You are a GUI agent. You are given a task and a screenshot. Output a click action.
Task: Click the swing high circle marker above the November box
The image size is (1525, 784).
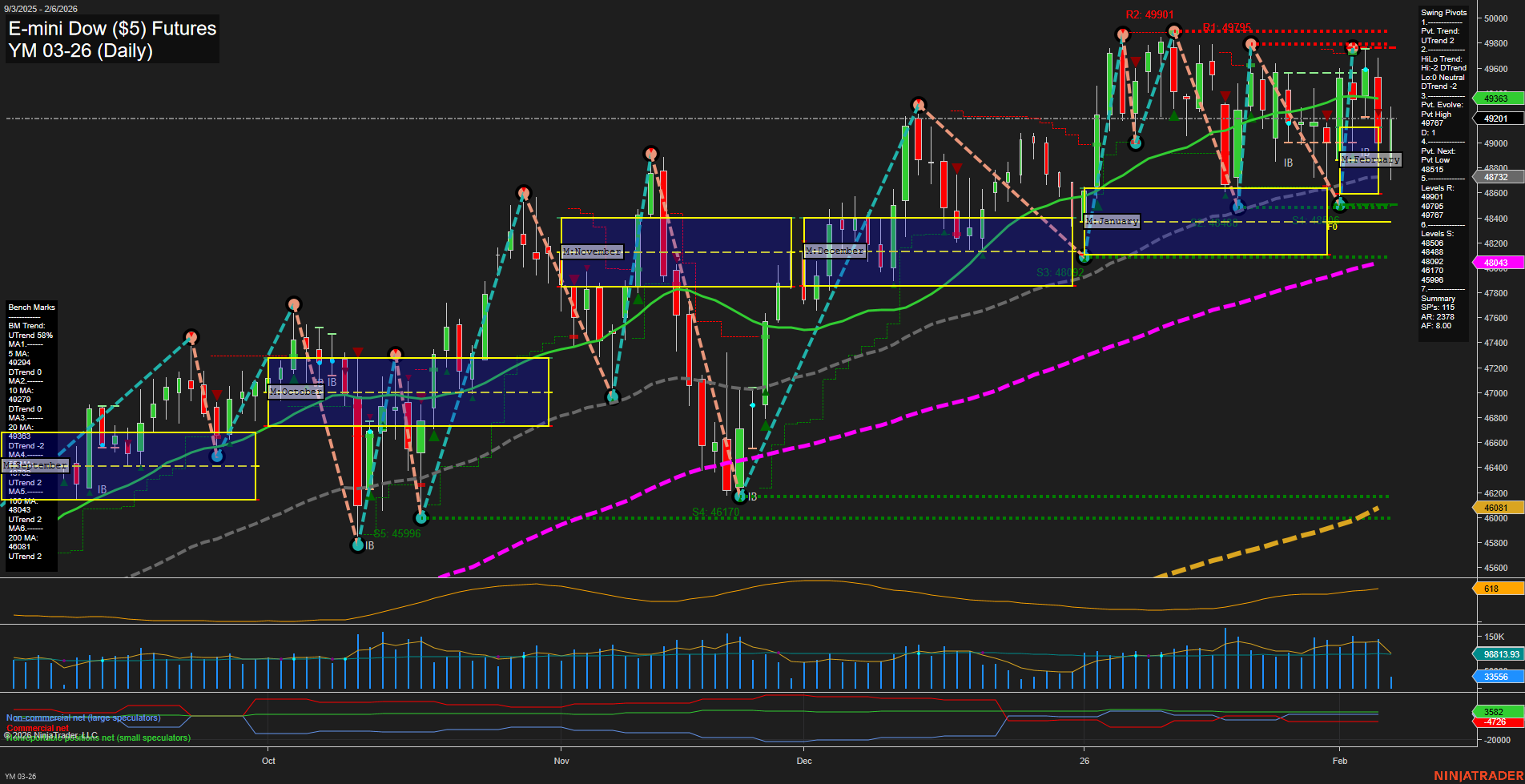[x=651, y=151]
